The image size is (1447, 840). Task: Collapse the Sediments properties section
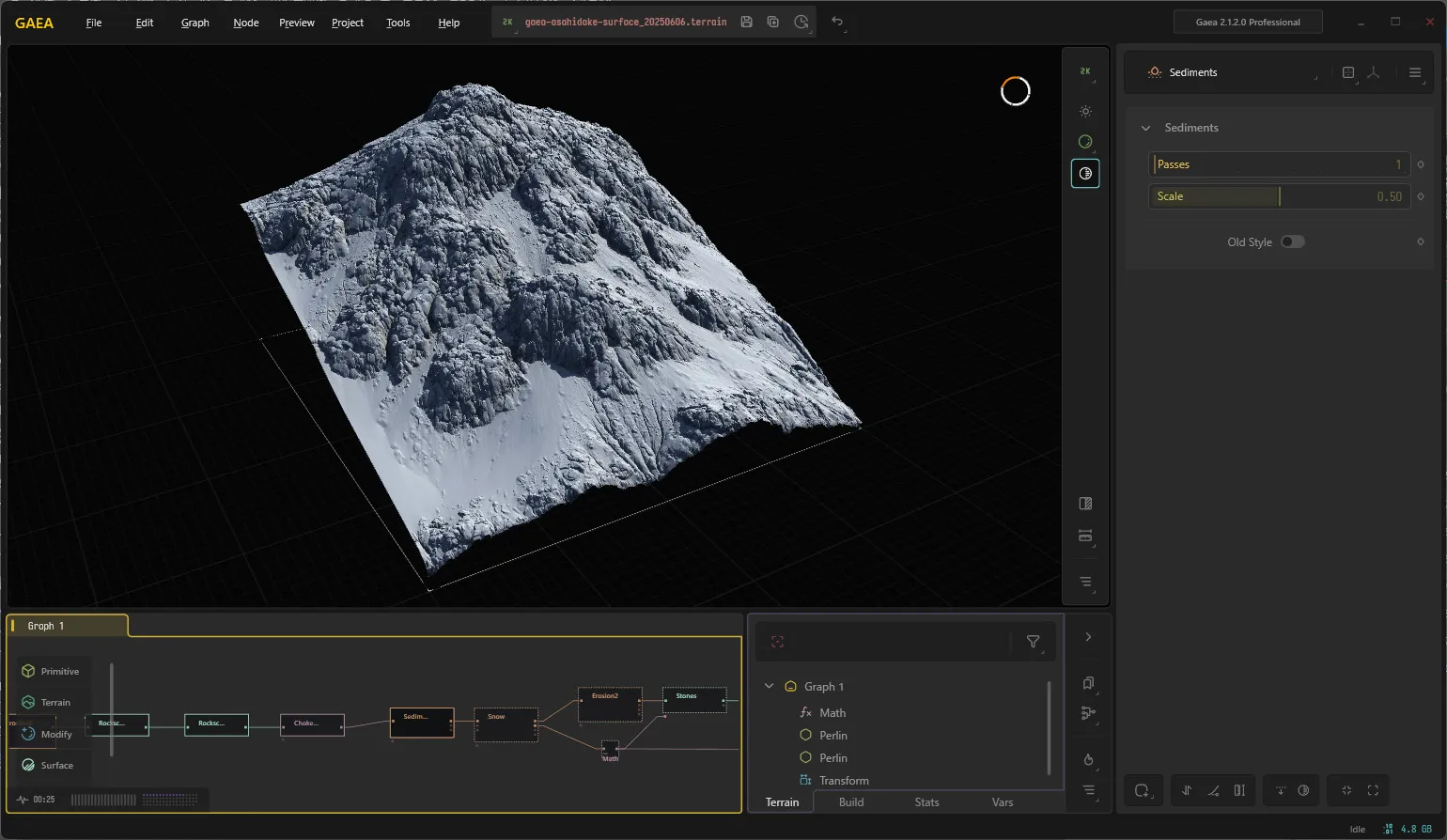coord(1145,128)
